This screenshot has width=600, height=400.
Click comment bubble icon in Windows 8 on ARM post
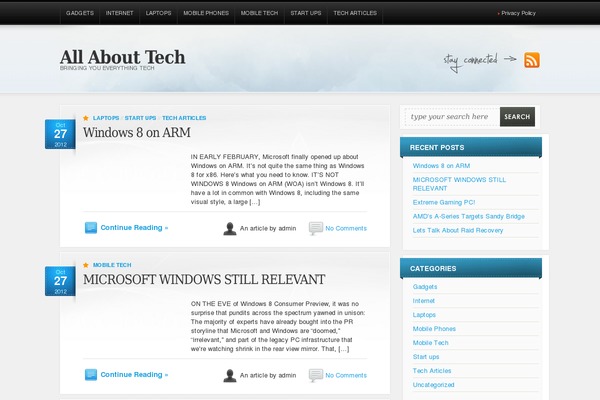[x=316, y=229]
